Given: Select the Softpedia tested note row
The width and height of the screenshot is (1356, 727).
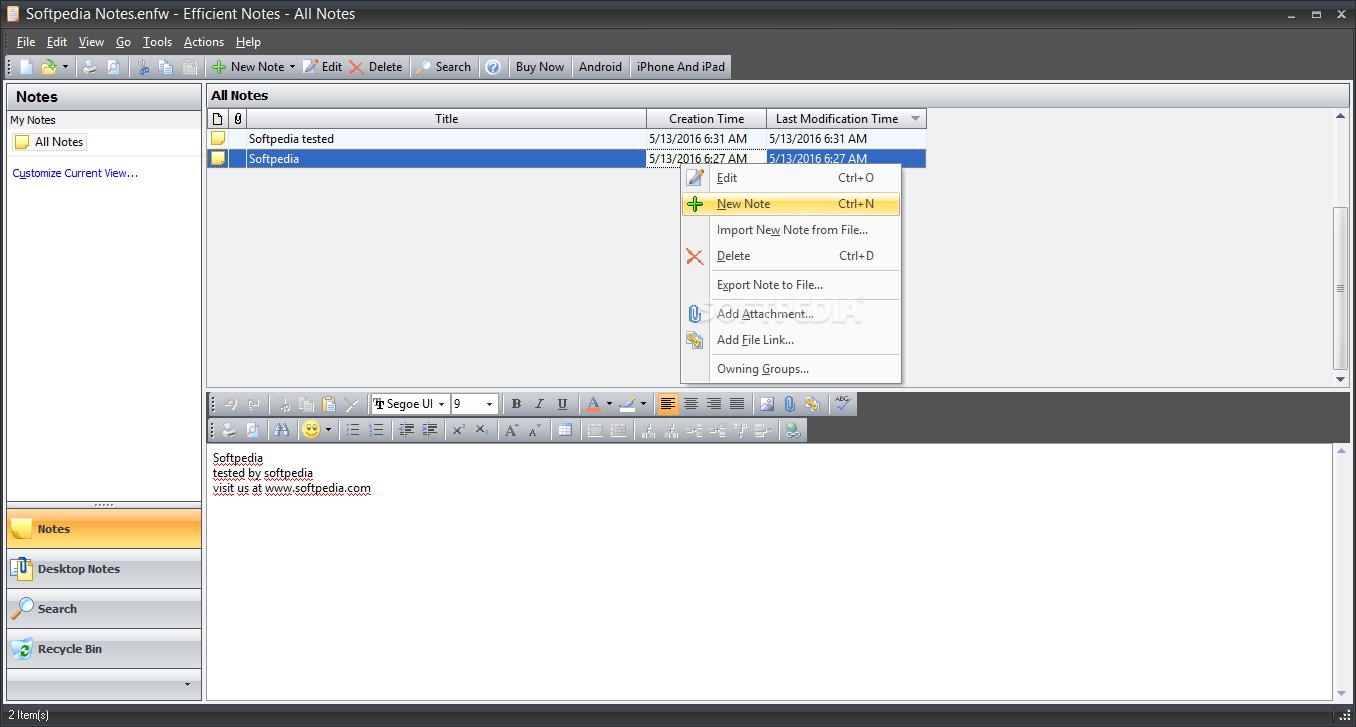Looking at the screenshot, I should (566, 139).
